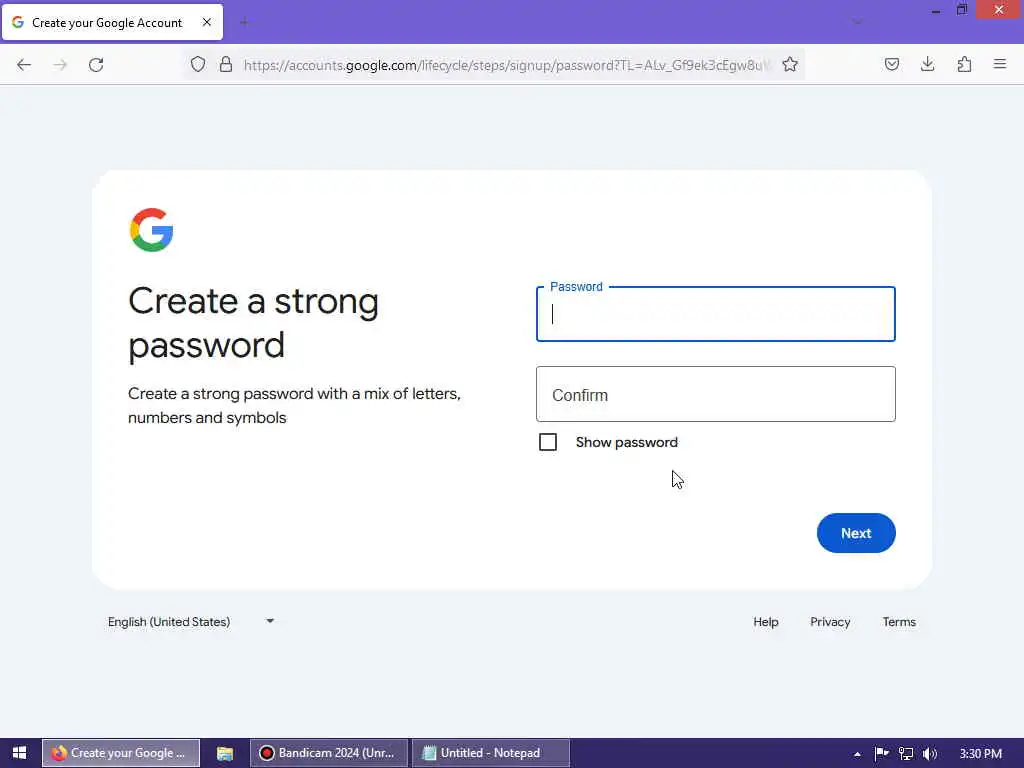Show hidden system tray icons
This screenshot has width=1024, height=768.
pos(857,754)
